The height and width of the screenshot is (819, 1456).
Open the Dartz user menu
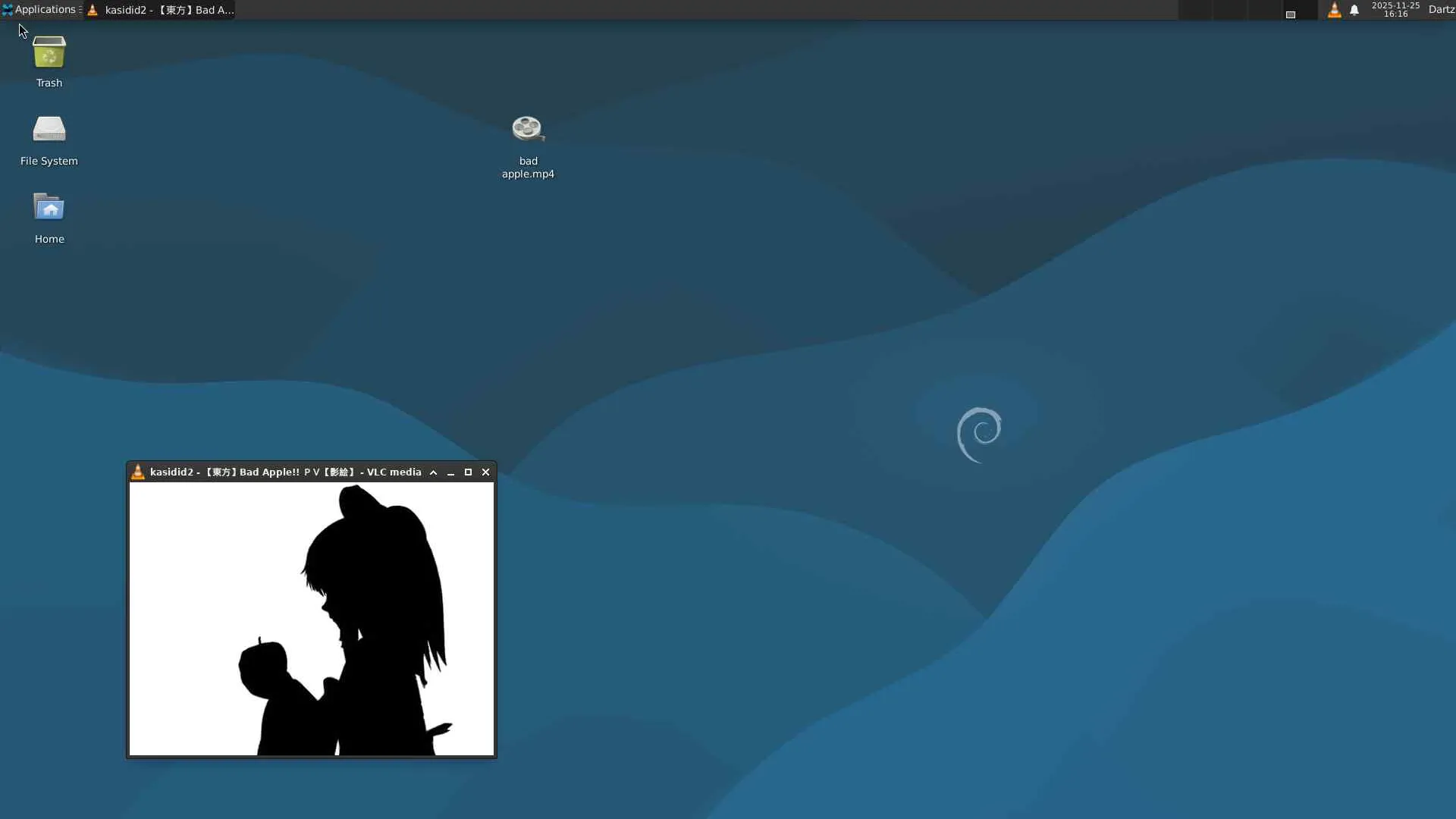(x=1441, y=10)
